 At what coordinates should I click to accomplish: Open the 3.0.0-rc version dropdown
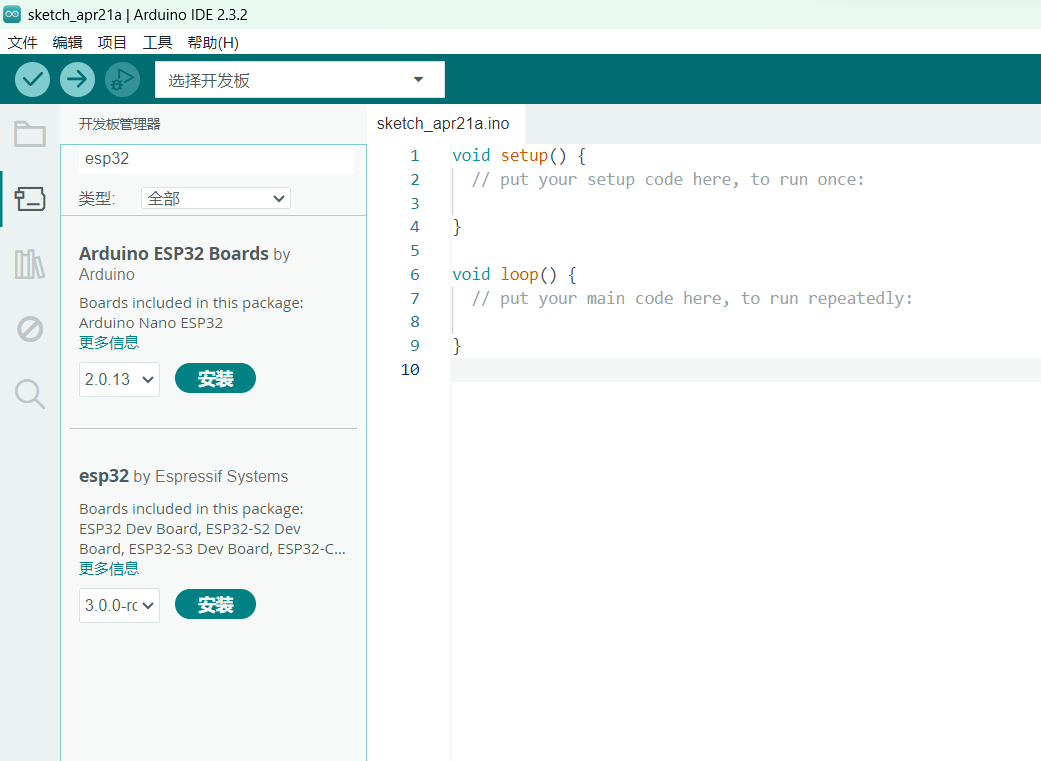click(120, 605)
